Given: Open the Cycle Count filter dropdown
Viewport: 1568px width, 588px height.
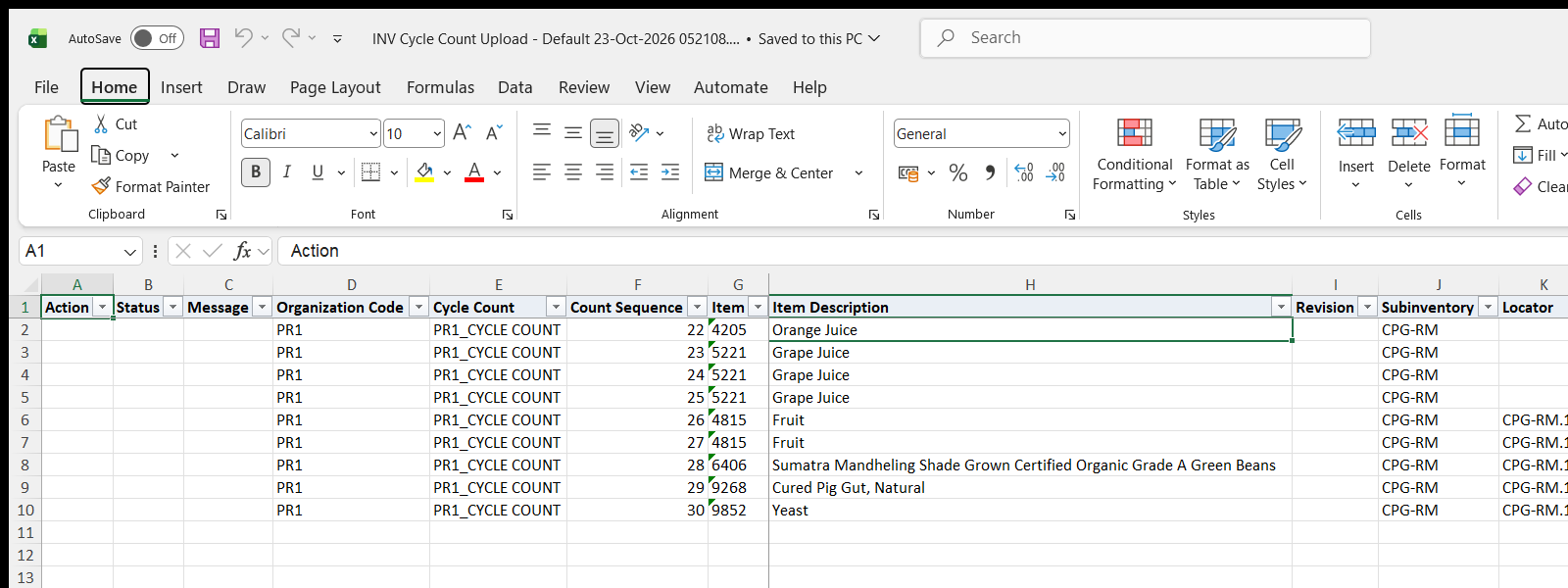Looking at the screenshot, I should pyautogui.click(x=556, y=308).
